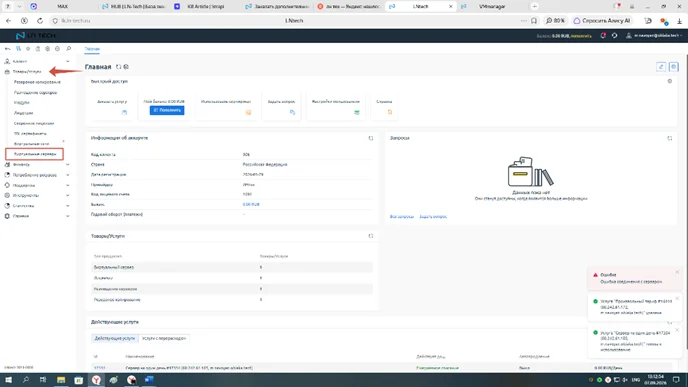
Task: Open Размещение серверов in sidebar
Action: pyautogui.click(x=36, y=93)
